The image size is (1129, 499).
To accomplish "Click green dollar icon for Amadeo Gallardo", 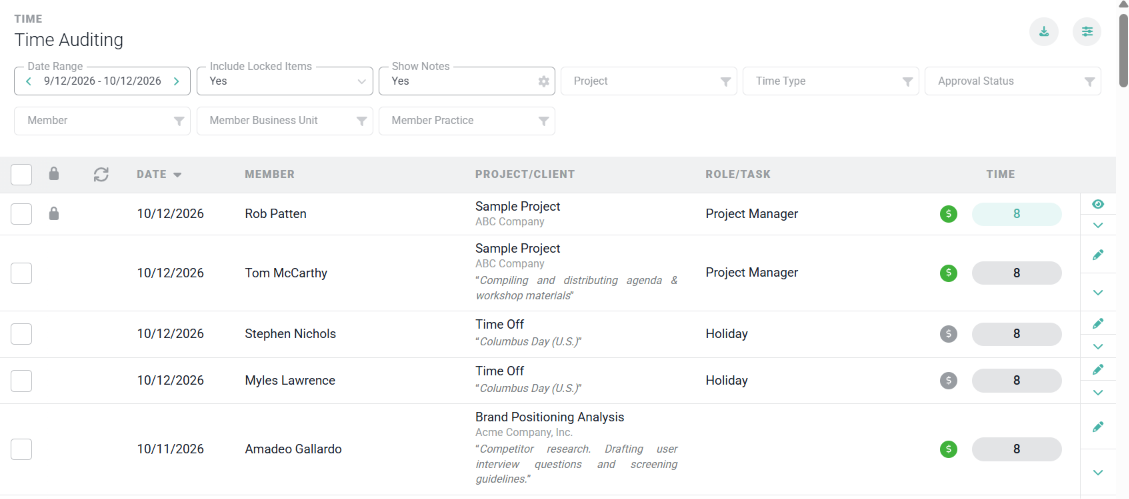I will coord(948,449).
